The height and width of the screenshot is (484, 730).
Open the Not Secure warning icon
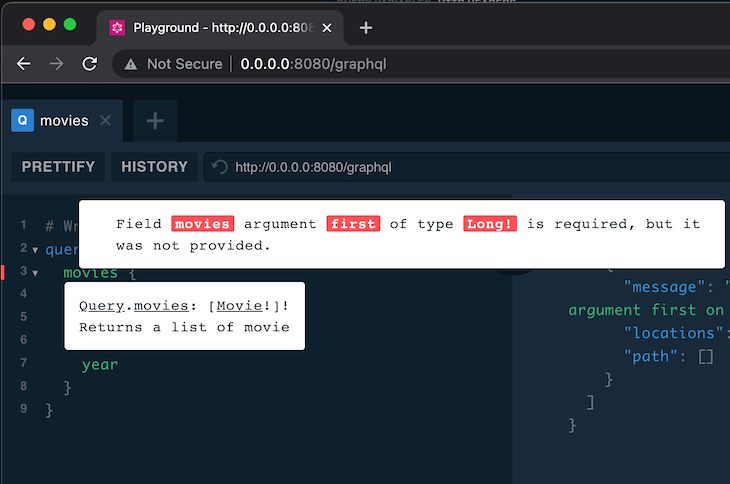coord(131,64)
